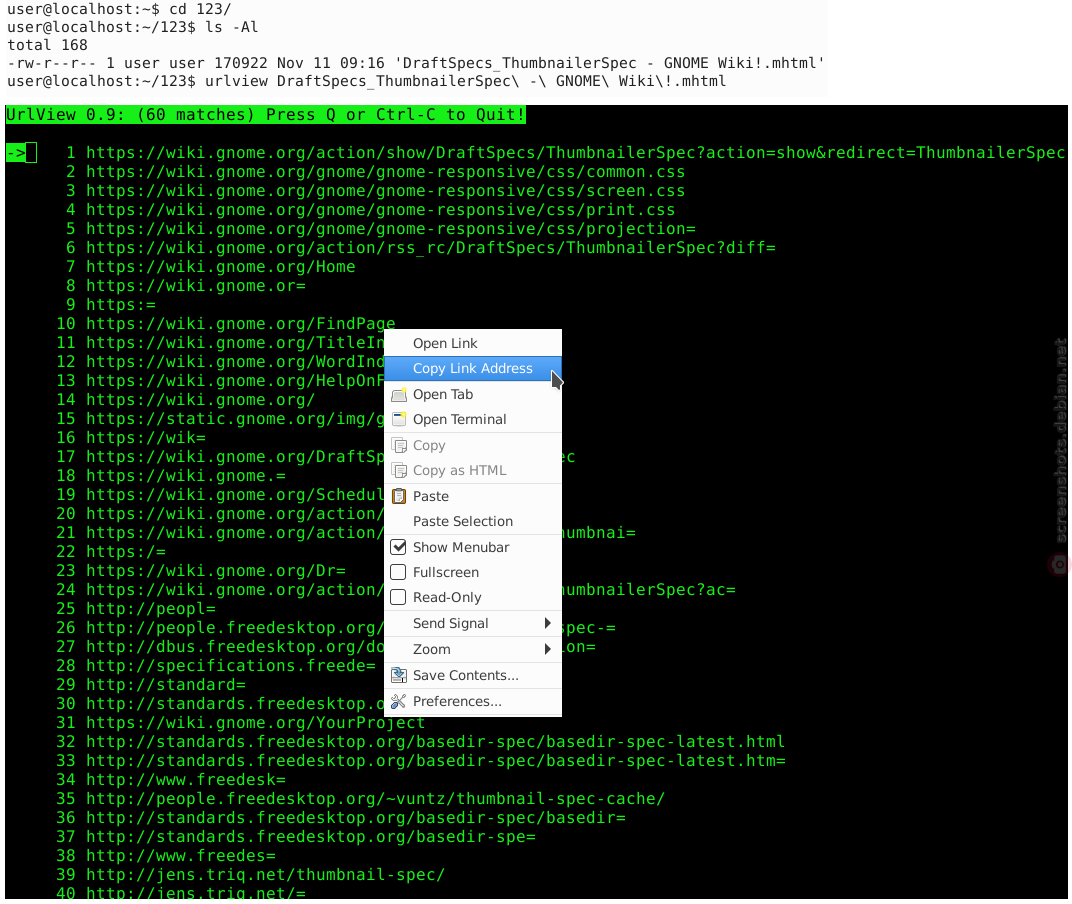The width and height of the screenshot is (1072, 904).
Task: Choose Open Terminal menu entry
Action: pos(473,420)
